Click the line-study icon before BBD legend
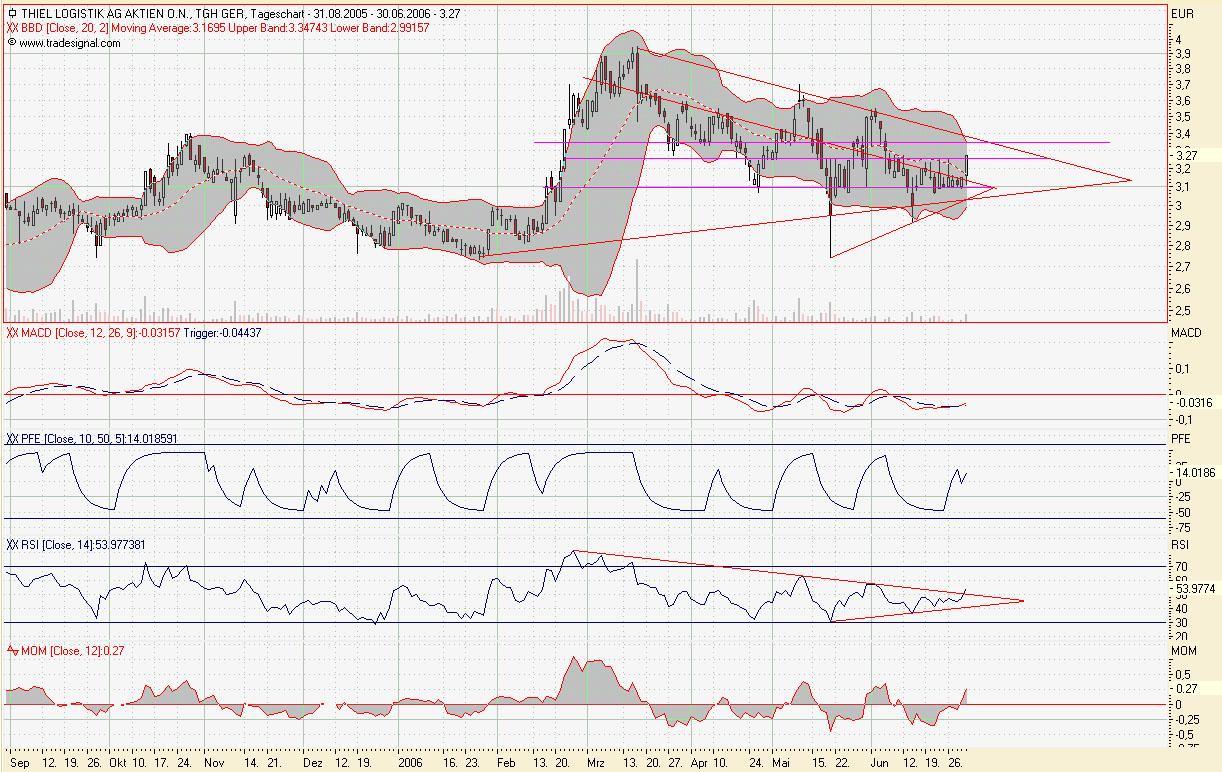 [x=12, y=29]
